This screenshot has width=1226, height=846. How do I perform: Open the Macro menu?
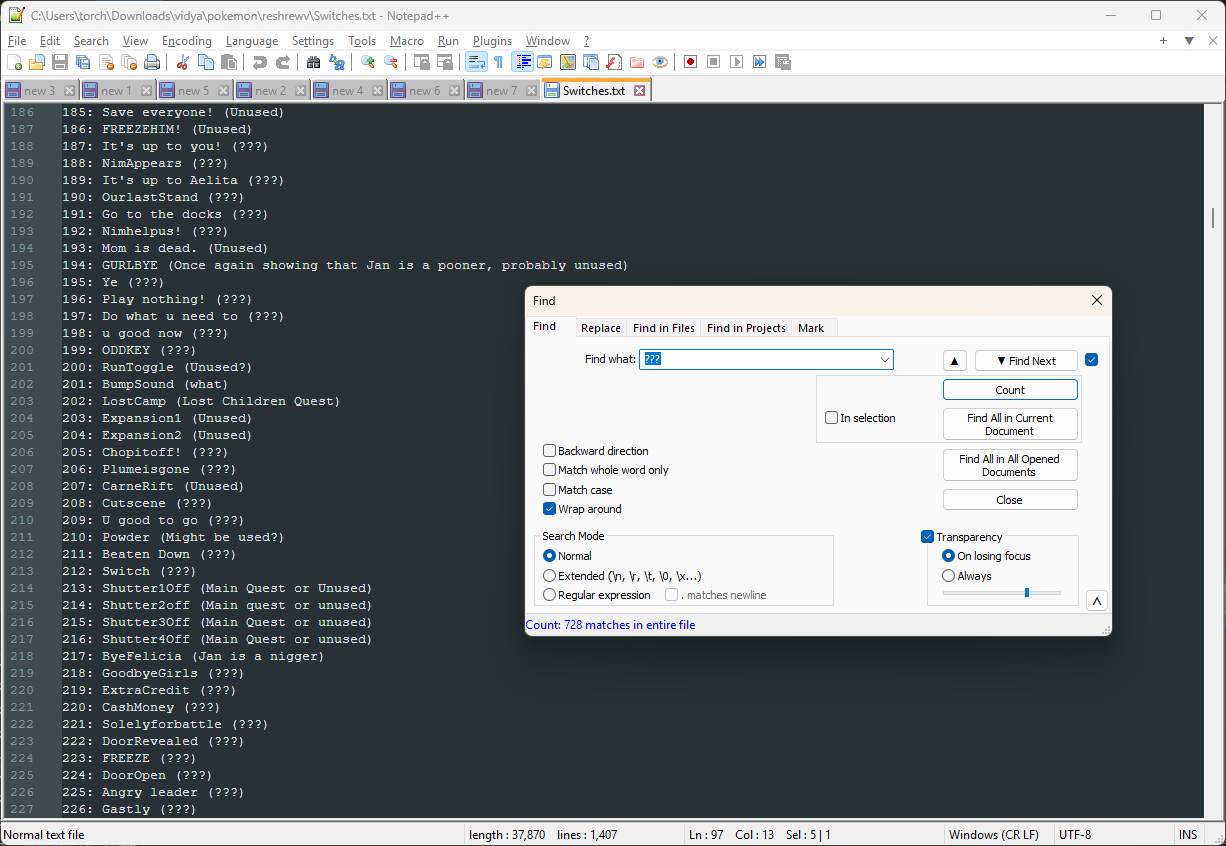(407, 41)
